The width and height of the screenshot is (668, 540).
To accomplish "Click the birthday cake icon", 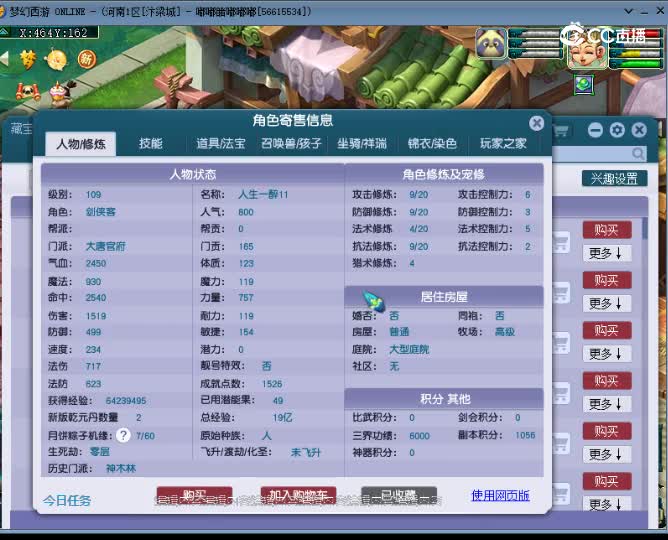I will click(x=60, y=93).
